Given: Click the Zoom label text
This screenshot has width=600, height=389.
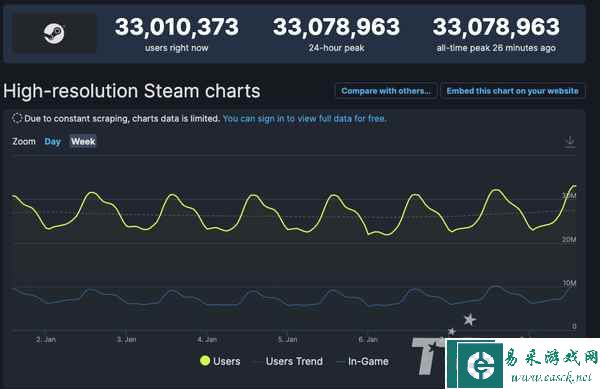Looking at the screenshot, I should coord(24,142).
